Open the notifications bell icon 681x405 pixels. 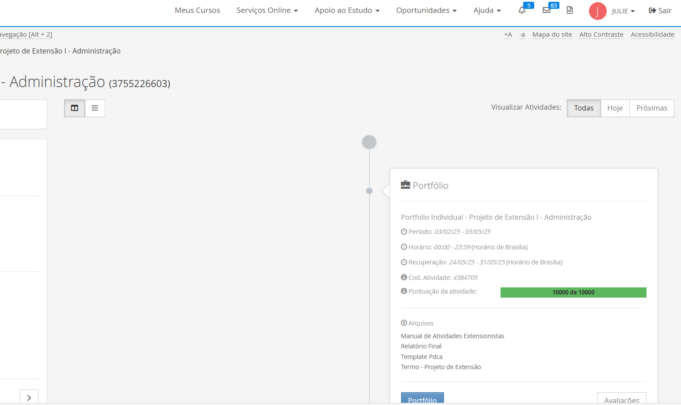(522, 10)
